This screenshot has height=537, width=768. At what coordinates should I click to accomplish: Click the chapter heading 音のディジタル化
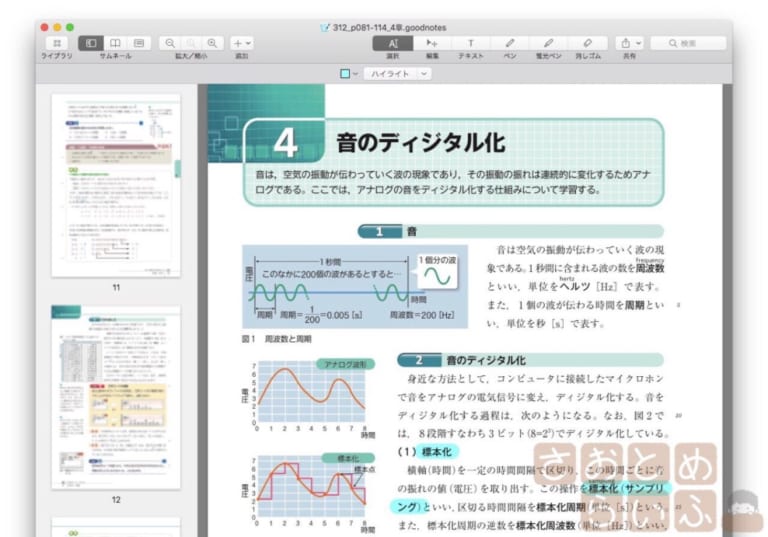pyautogui.click(x=420, y=143)
